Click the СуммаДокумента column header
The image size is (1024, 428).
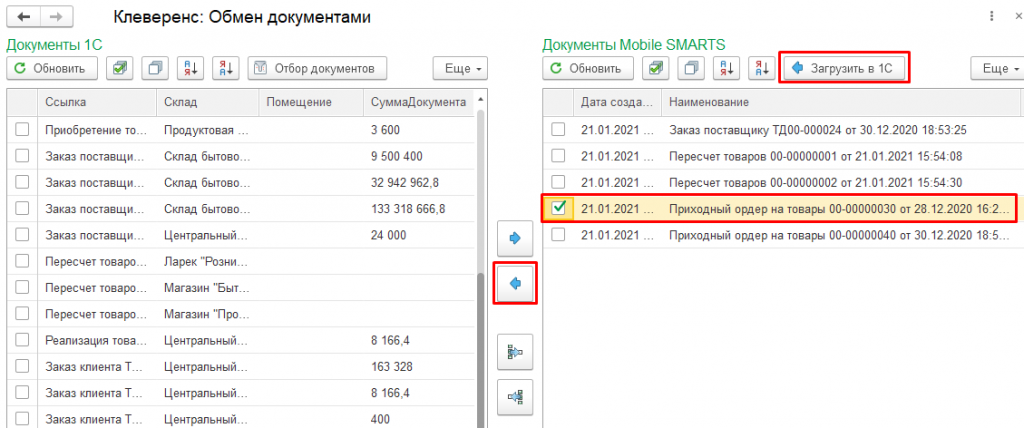click(x=416, y=102)
